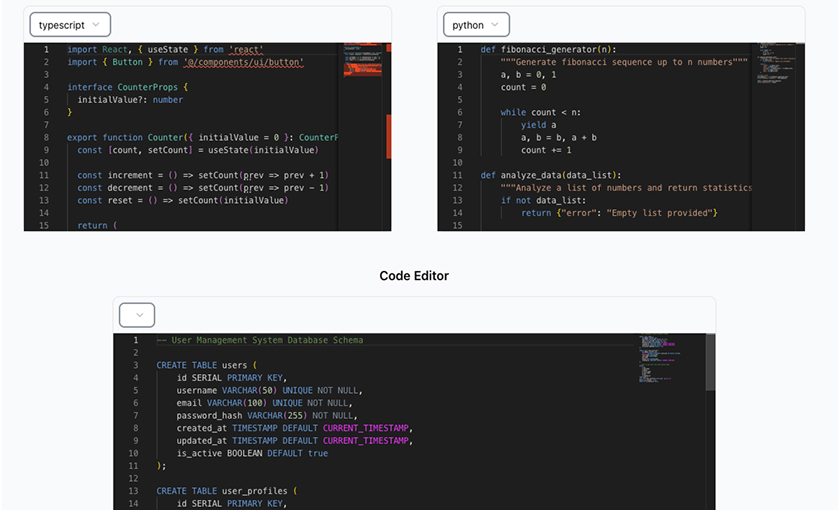Click the '@/components/ui/button' import path
This screenshot has height=510, width=838.
click(243, 62)
